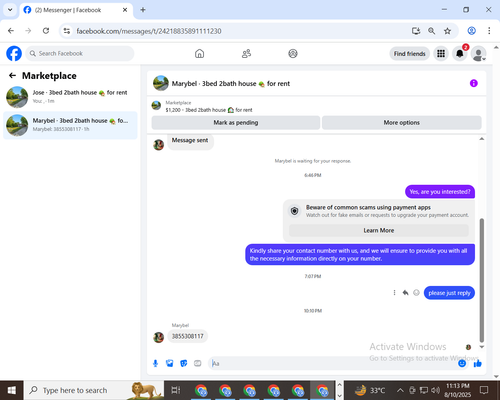Send a thumbs up like

pos(478,363)
